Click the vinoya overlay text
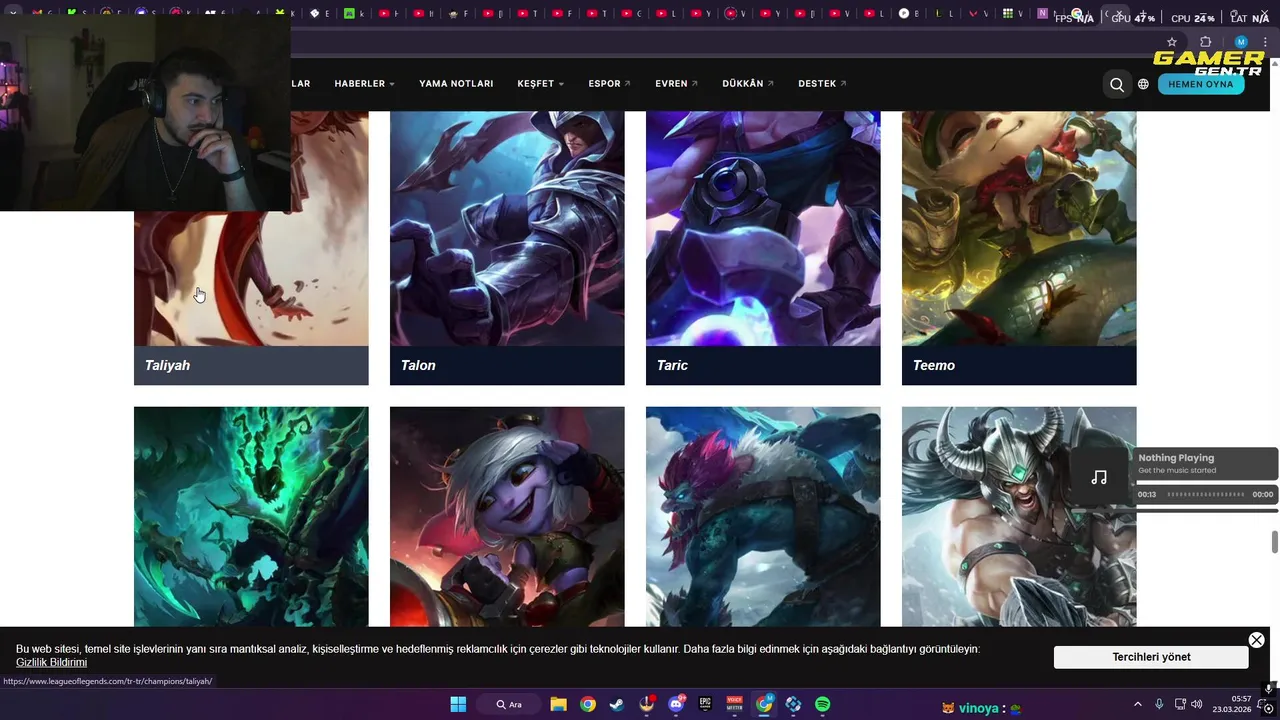 pos(979,708)
